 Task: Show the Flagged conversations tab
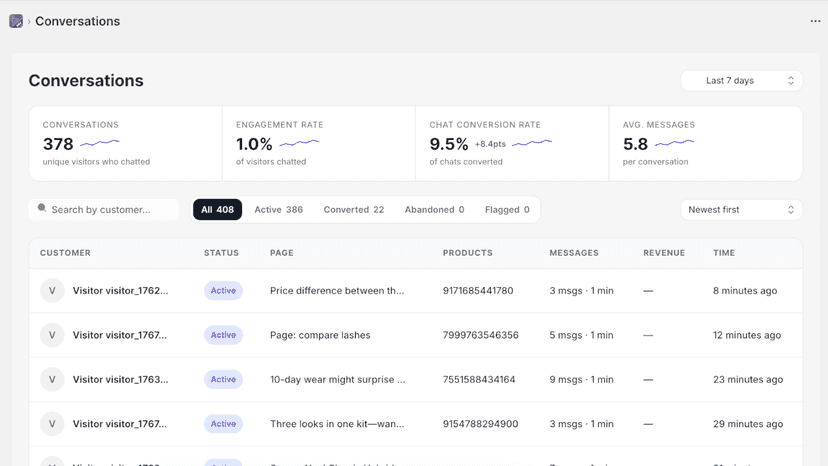(x=507, y=210)
